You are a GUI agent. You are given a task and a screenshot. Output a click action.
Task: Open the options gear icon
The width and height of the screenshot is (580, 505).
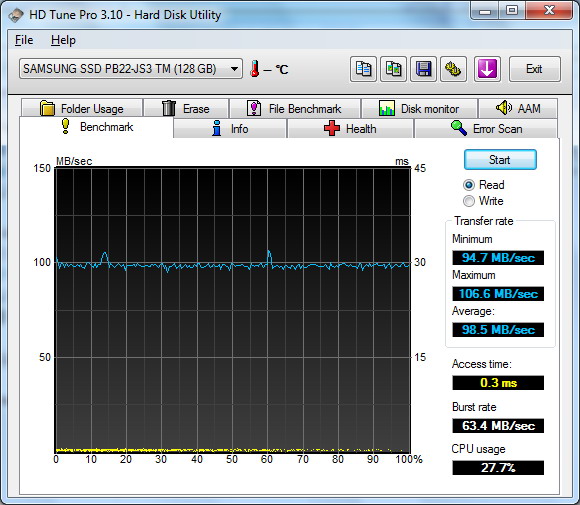pos(453,69)
